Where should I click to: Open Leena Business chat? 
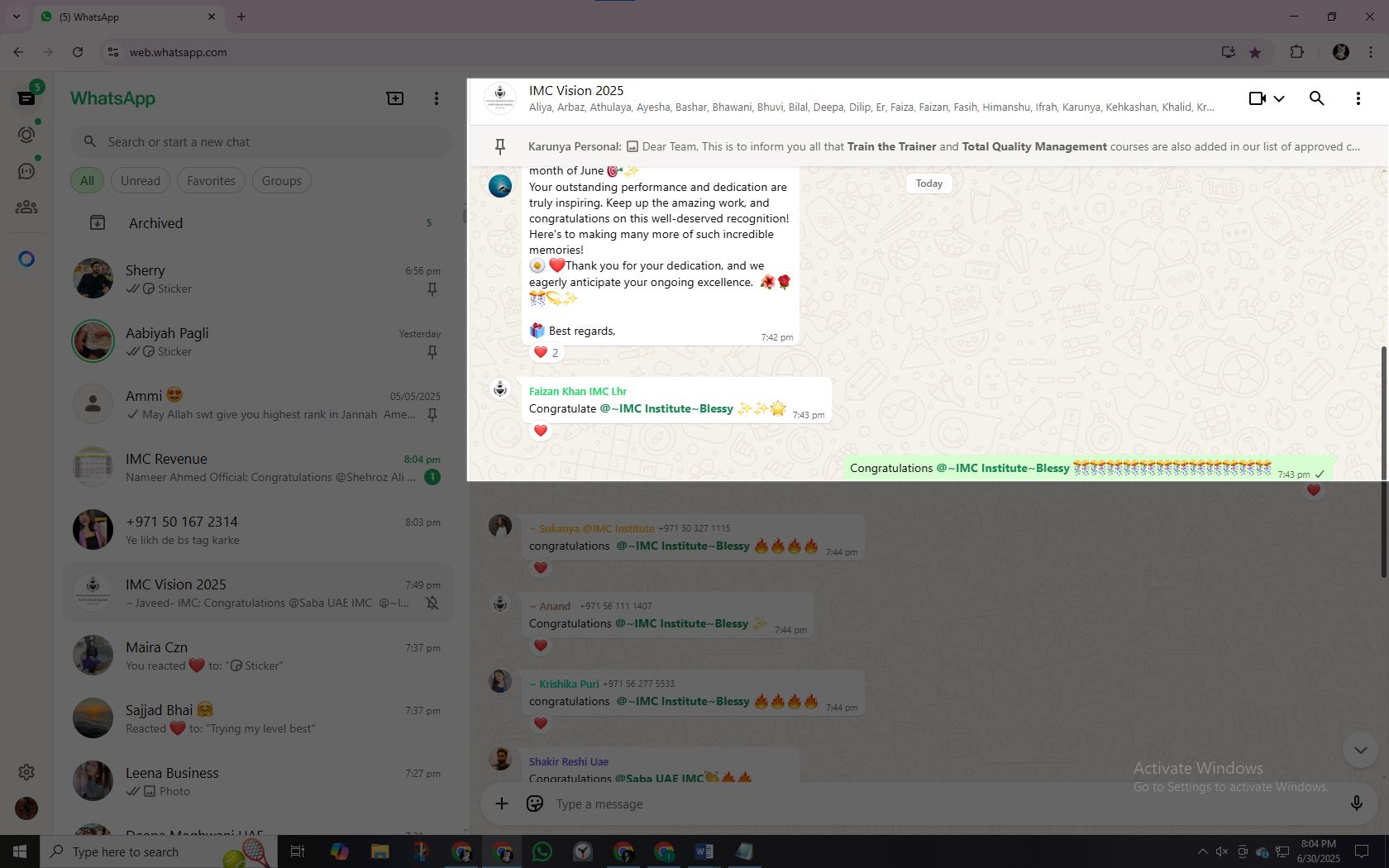pos(258,782)
